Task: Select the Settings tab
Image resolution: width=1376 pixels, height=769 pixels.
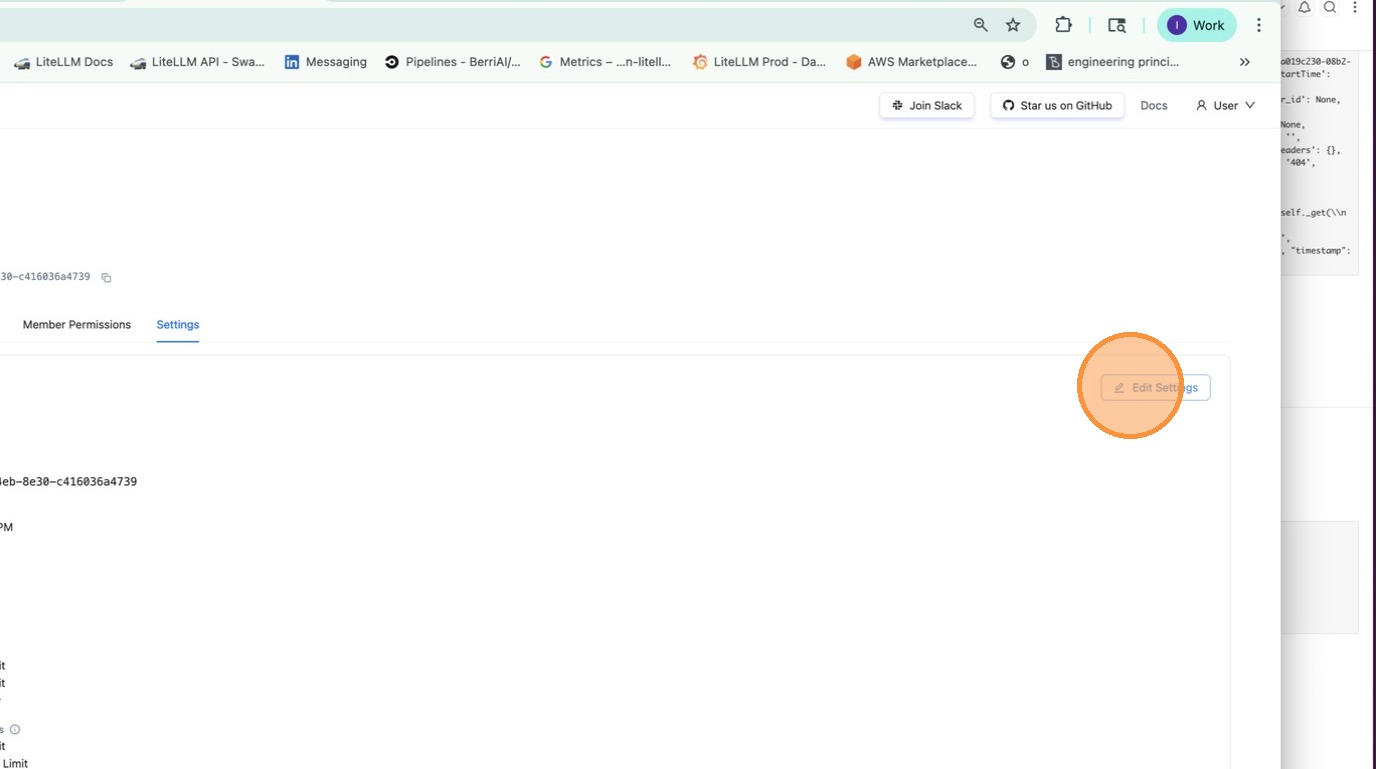Action: click(178, 325)
